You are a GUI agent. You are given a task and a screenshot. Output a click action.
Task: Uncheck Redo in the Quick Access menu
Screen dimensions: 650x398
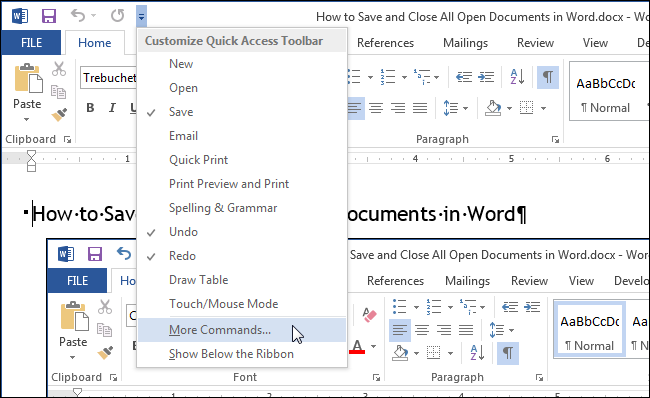(x=242, y=256)
